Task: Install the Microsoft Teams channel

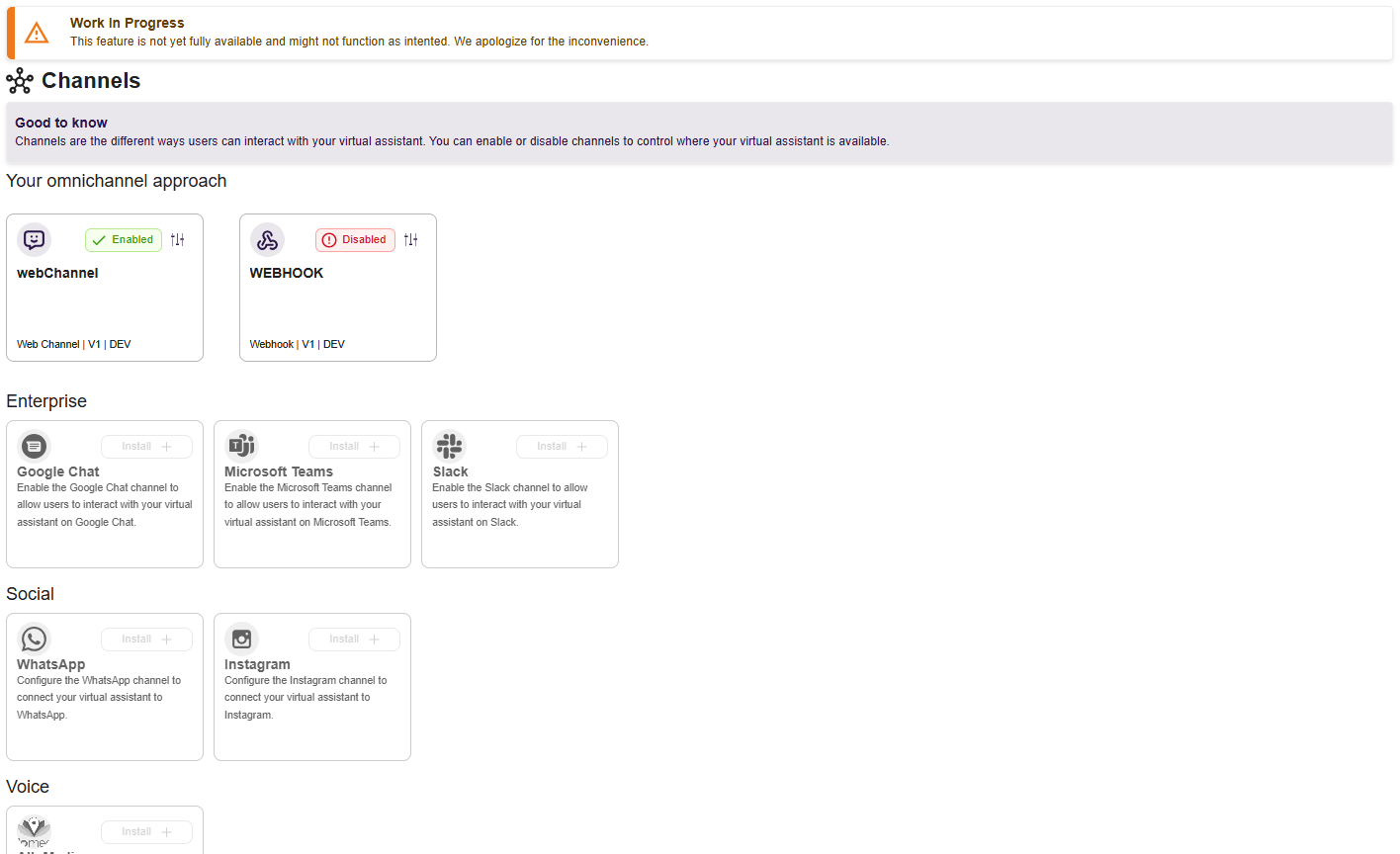Action: (x=354, y=447)
